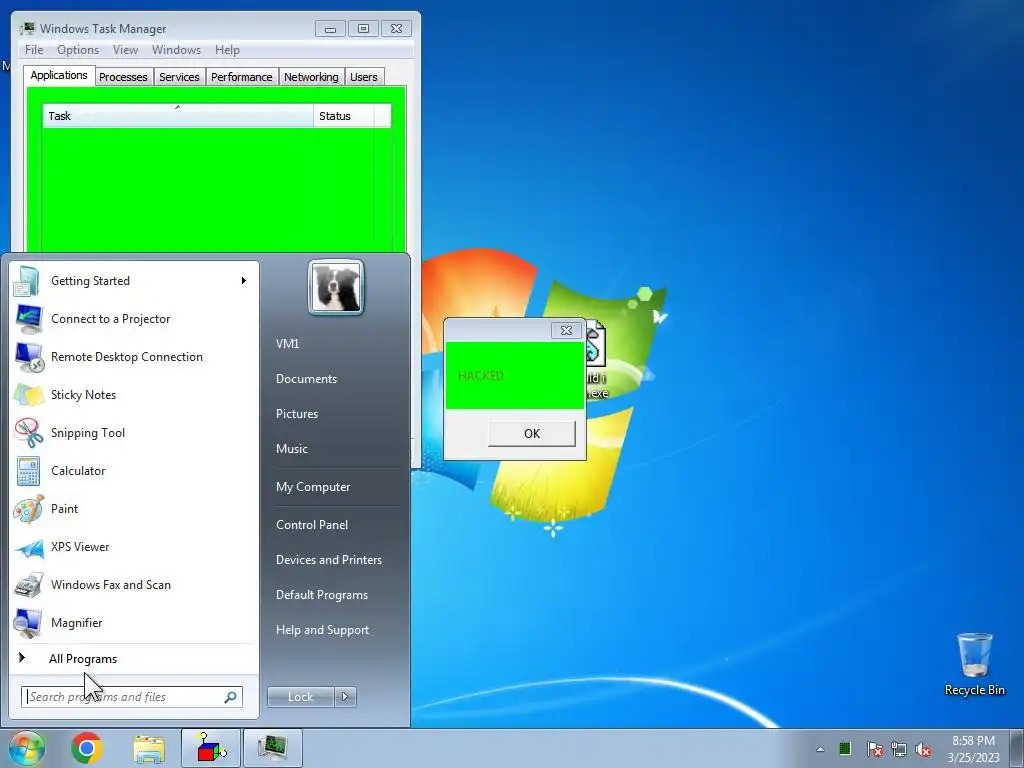
Task: Open Devices and Printers
Action: 328,560
